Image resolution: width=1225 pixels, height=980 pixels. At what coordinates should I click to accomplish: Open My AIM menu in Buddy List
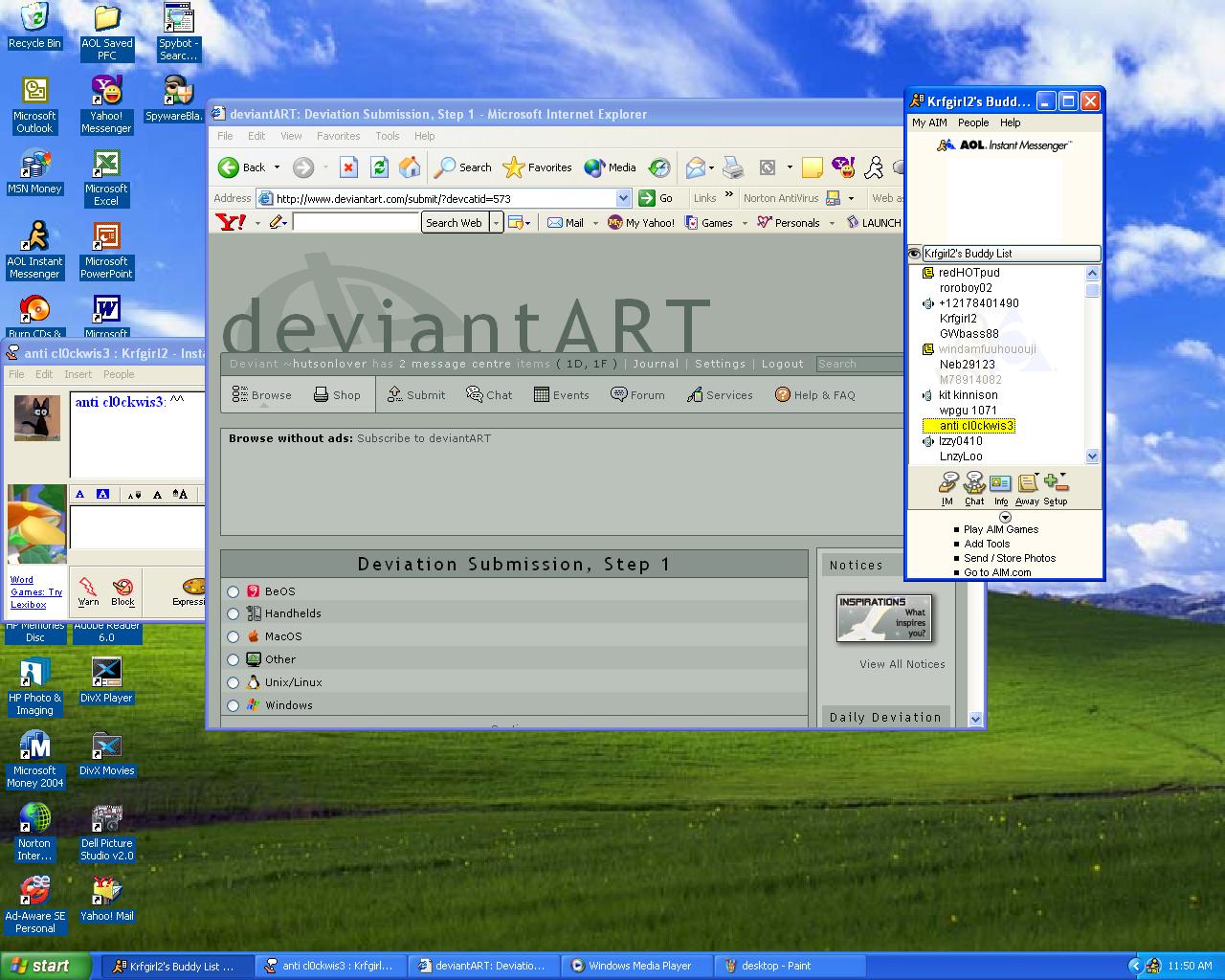[x=929, y=122]
